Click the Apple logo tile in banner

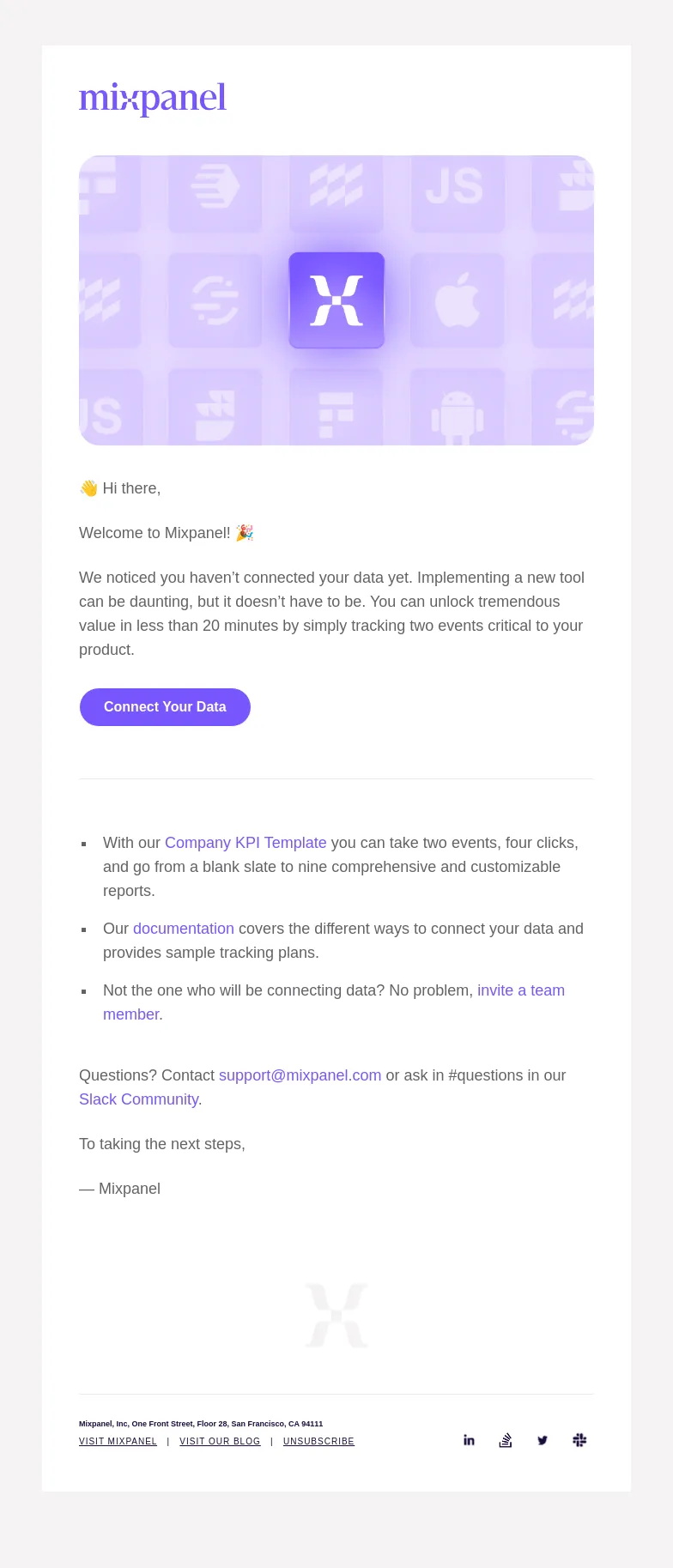point(458,300)
